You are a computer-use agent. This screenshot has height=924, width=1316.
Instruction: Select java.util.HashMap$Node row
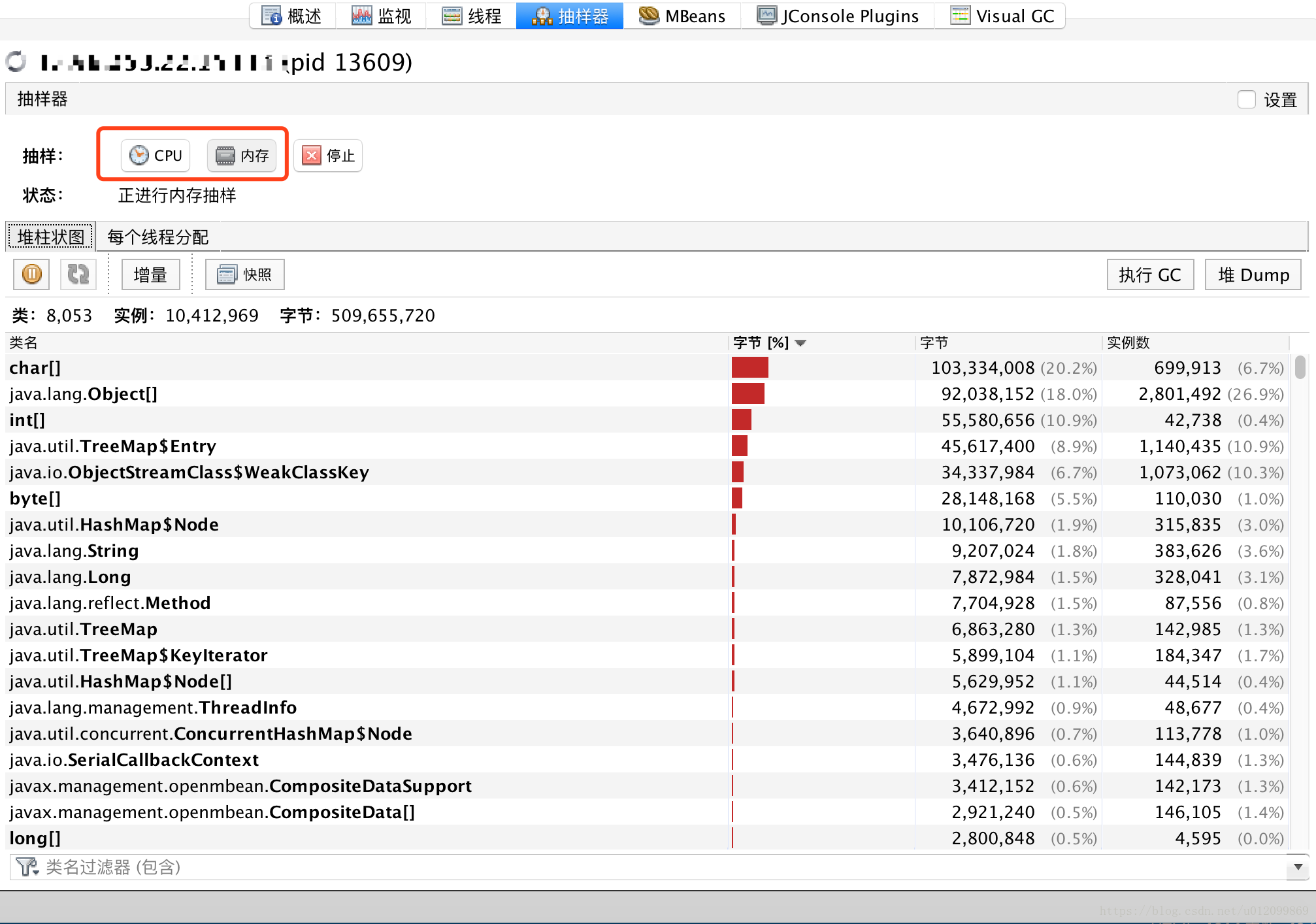point(647,524)
